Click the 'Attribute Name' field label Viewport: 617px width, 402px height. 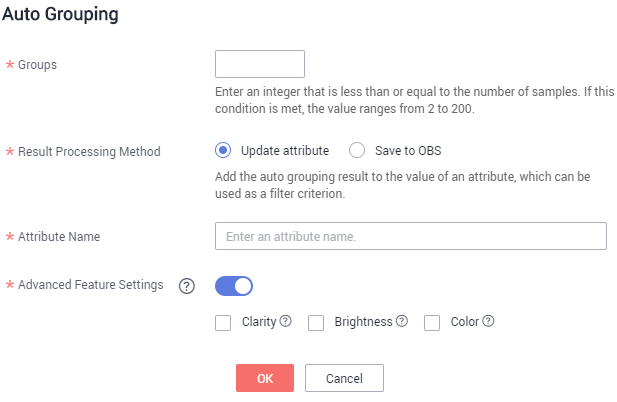point(59,236)
